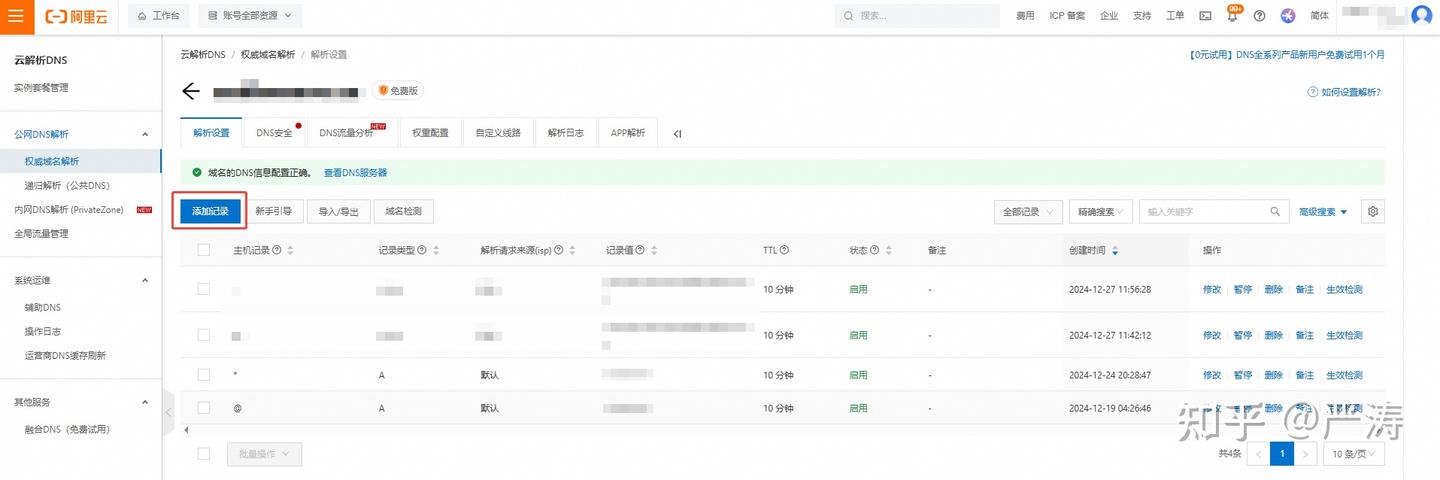
Task: Open the user avatar menu
Action: click(x=1421, y=16)
